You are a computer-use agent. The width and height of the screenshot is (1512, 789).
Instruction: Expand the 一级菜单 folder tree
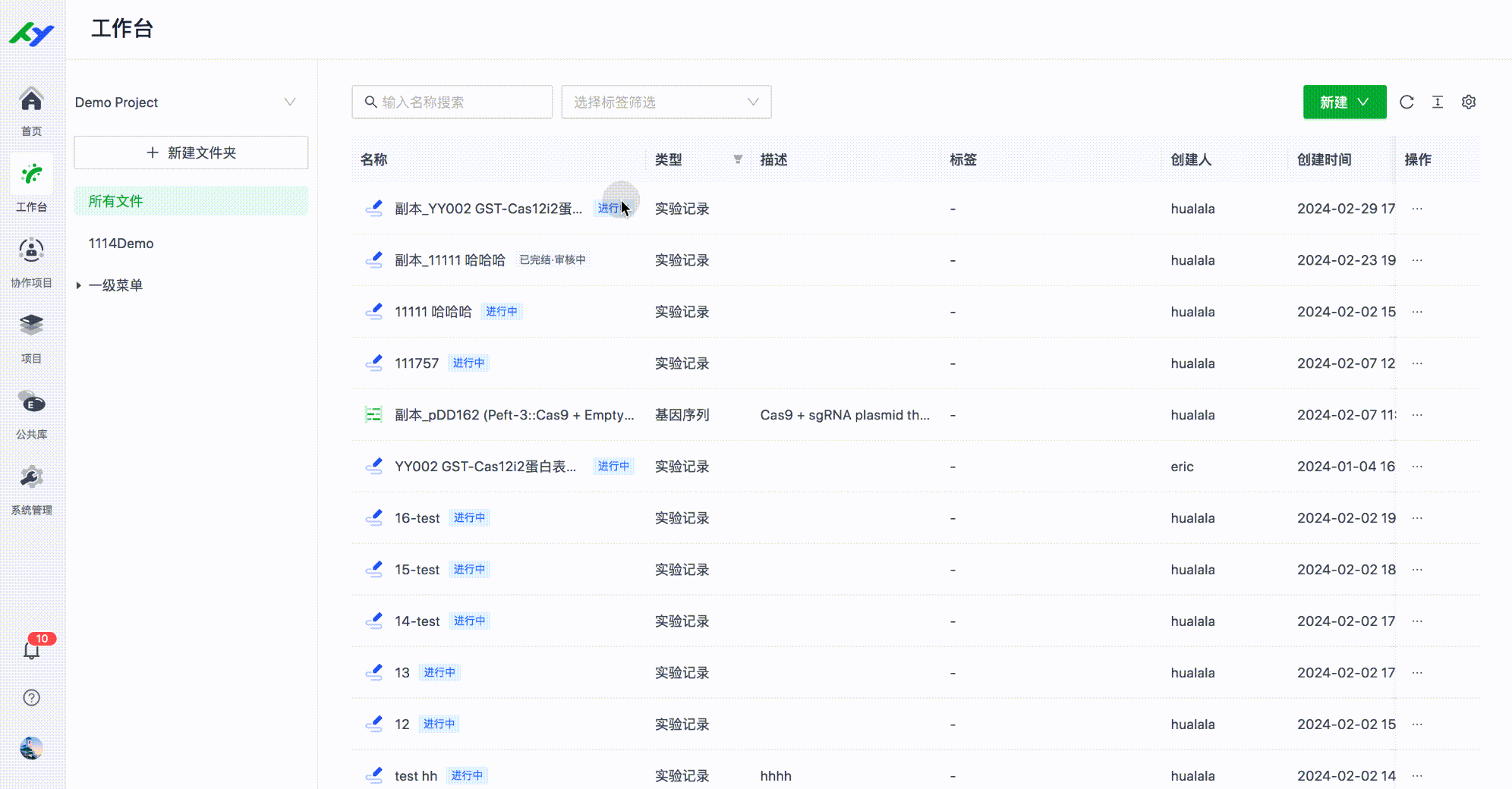(x=78, y=285)
